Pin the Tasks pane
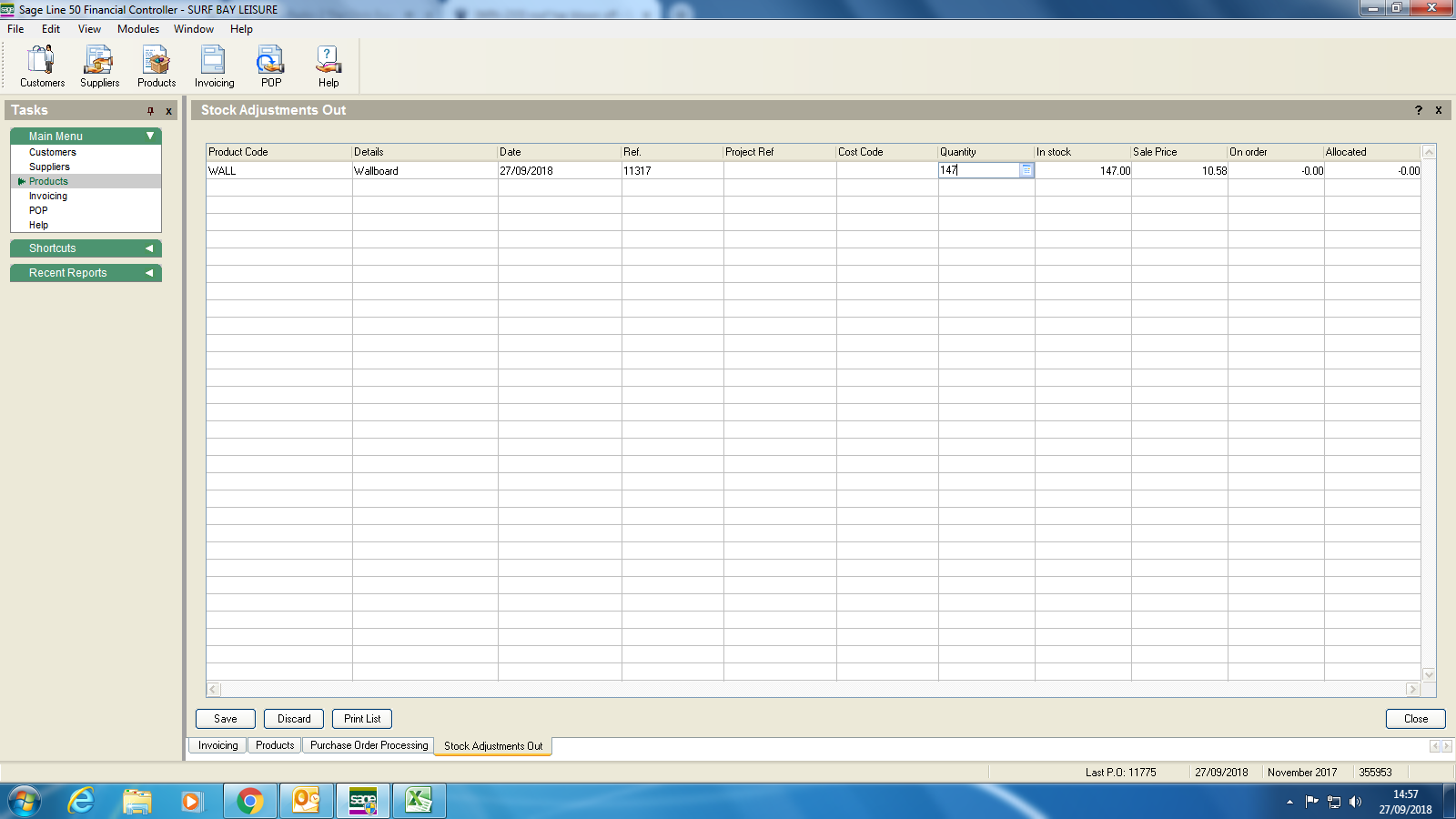The height and width of the screenshot is (819, 1456). point(151,111)
